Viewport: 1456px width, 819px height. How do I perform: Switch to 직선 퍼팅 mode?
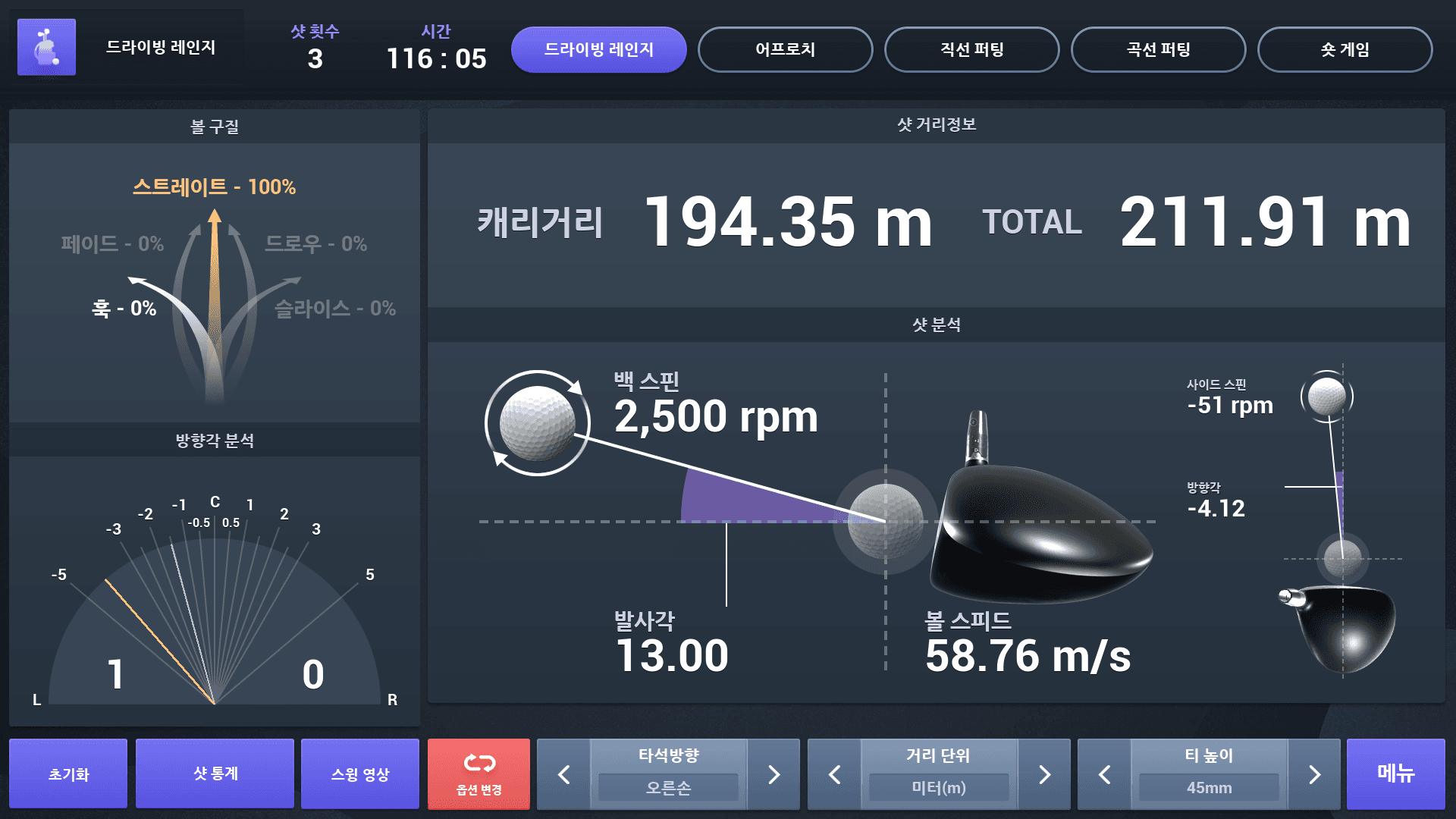click(972, 49)
